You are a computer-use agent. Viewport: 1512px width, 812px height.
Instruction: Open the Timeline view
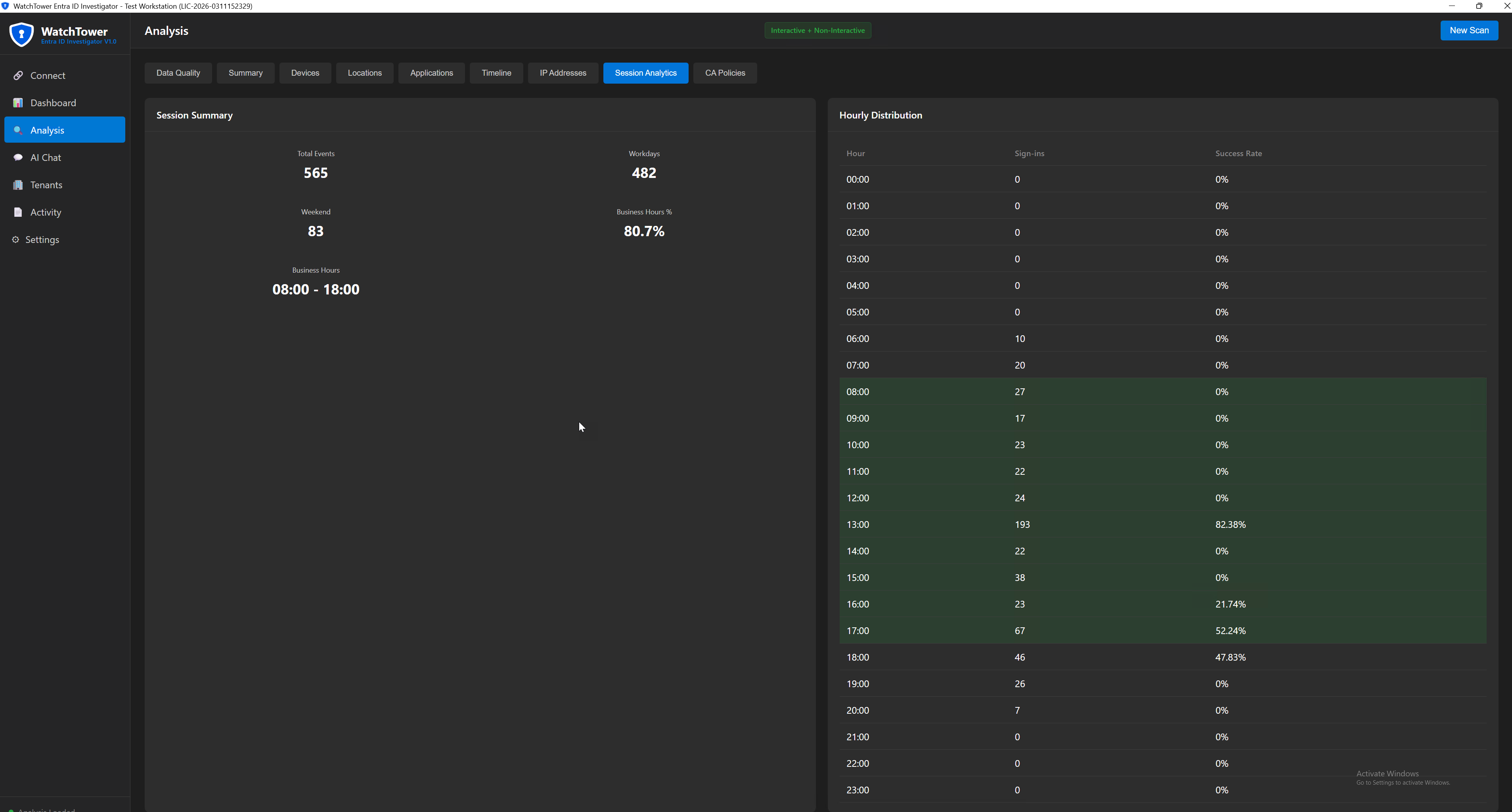tap(496, 73)
